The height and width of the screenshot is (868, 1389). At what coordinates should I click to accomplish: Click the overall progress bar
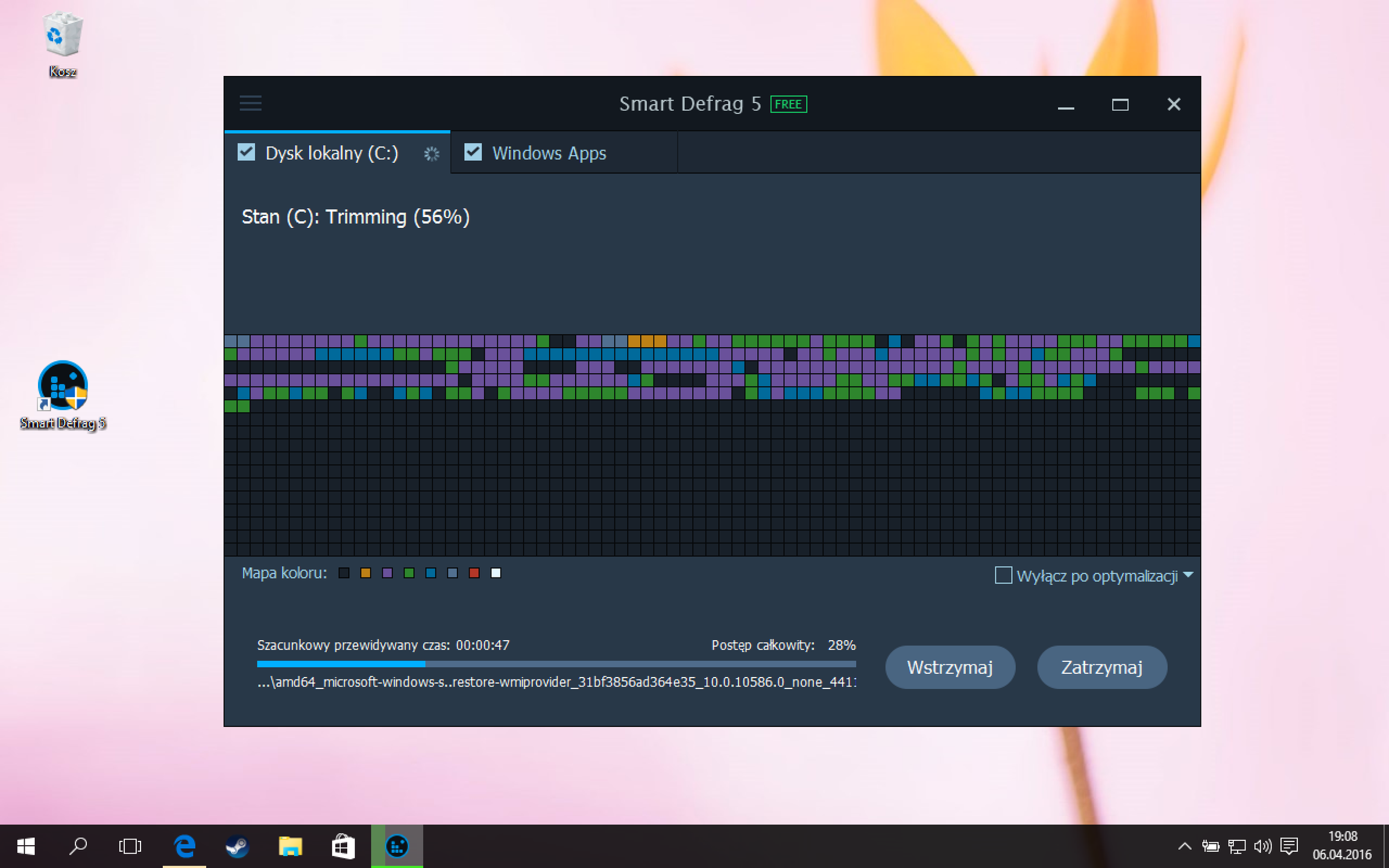coord(556,664)
